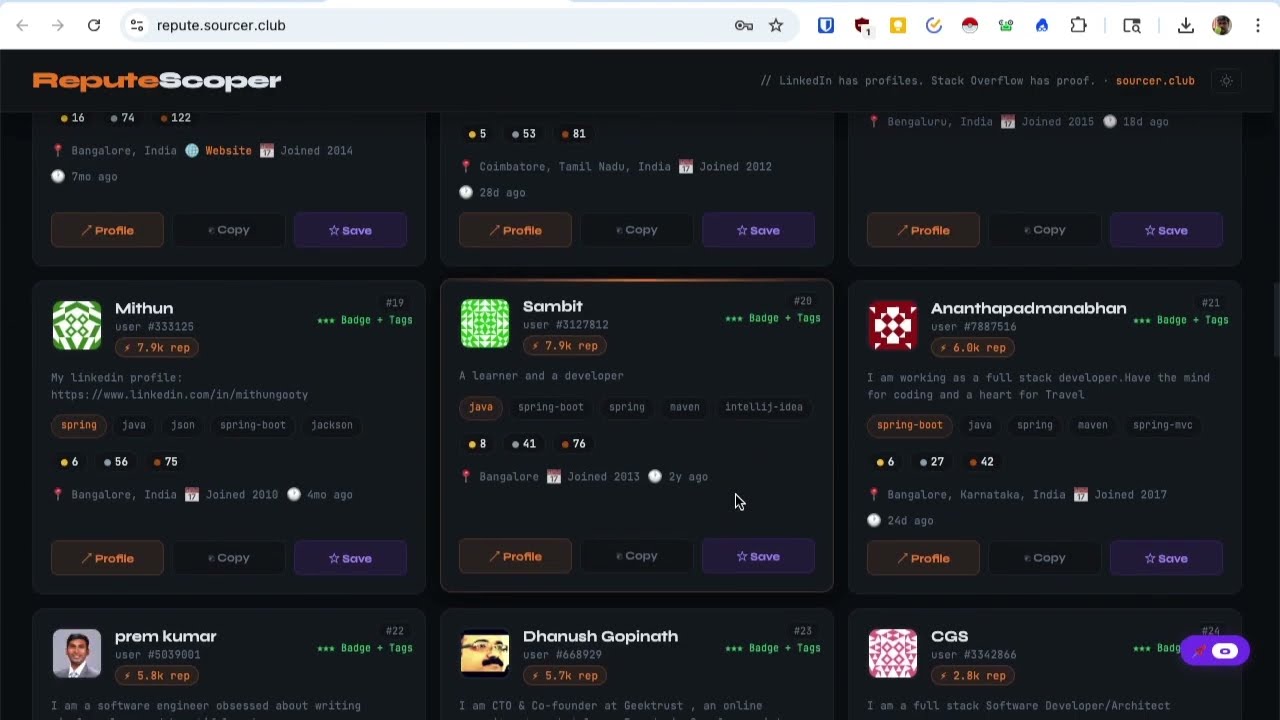Open the browser extensions puzzle menu
Viewport: 1280px width, 720px height.
1078,25
